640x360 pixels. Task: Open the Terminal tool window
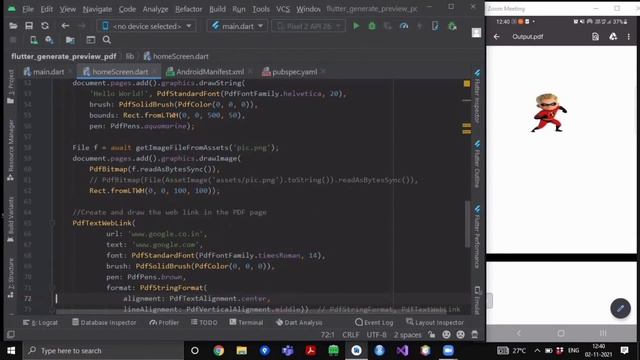click(246, 322)
